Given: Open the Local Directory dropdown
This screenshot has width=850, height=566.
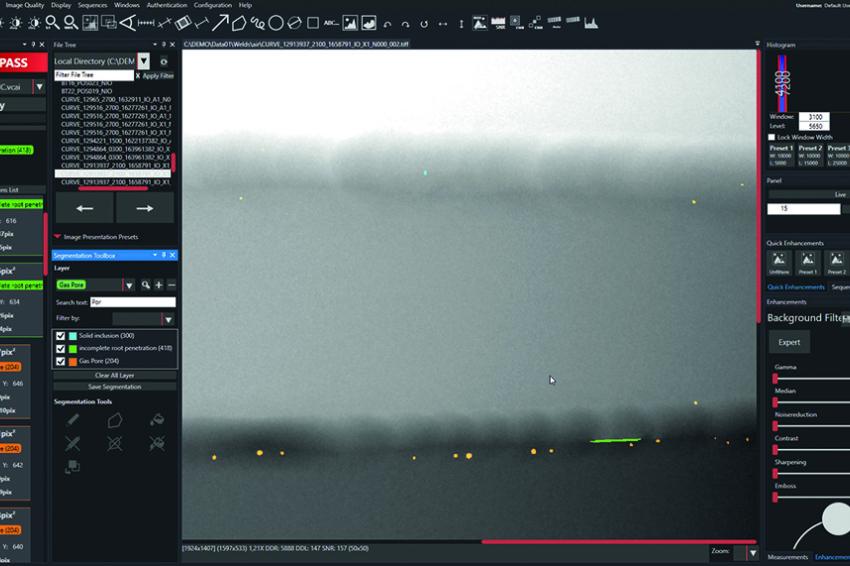Looking at the screenshot, I should (x=144, y=61).
